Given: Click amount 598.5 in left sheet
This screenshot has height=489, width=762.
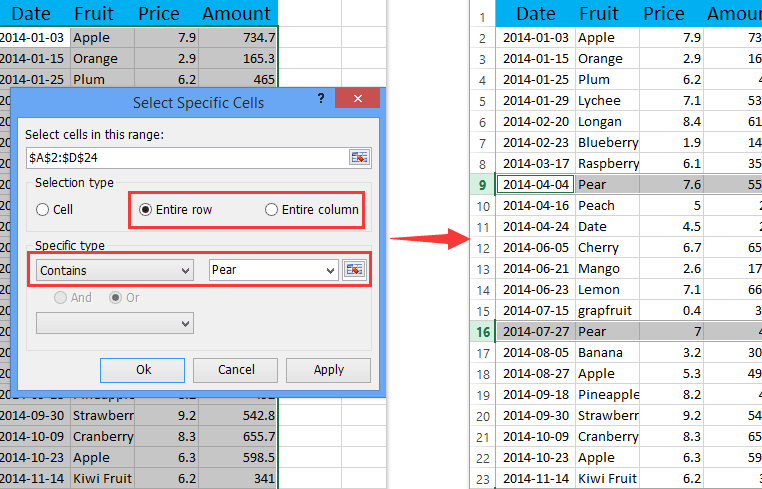Looking at the screenshot, I should 238,457.
